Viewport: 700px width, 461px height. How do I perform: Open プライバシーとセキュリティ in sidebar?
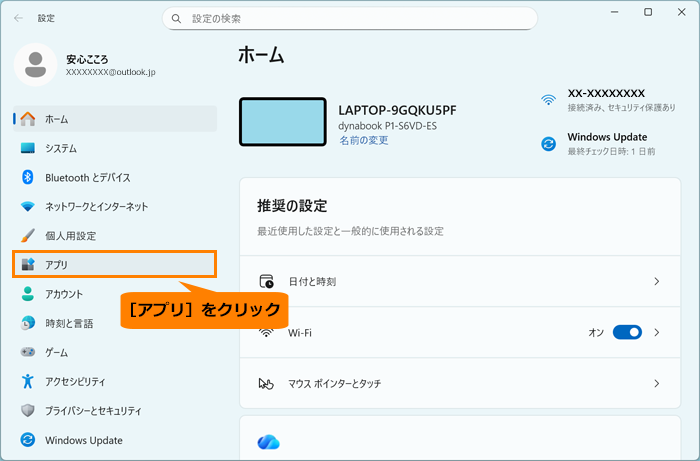click(x=93, y=411)
